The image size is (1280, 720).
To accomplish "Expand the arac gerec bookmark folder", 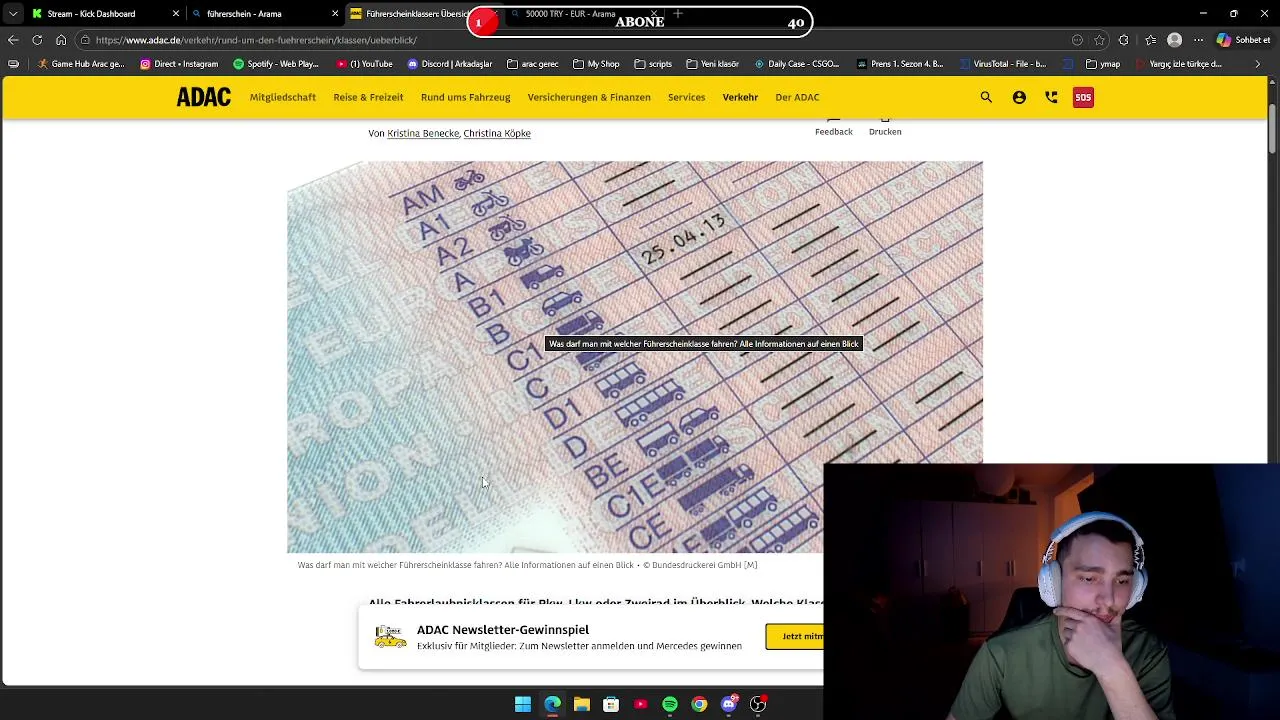I will (533, 64).
